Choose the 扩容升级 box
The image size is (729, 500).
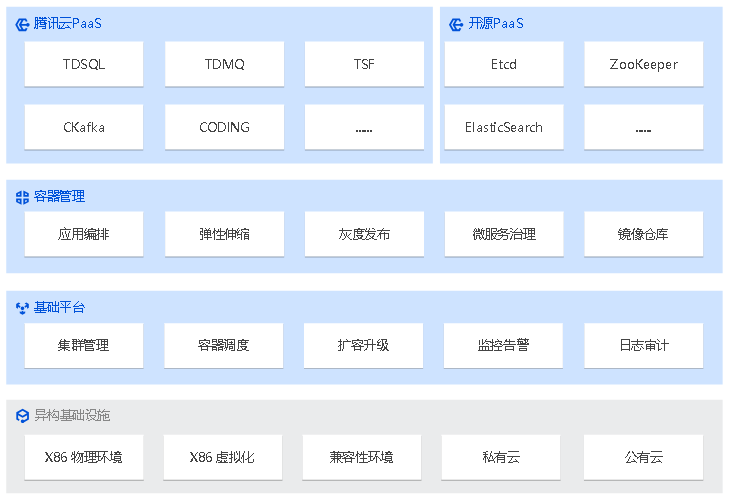point(364,346)
